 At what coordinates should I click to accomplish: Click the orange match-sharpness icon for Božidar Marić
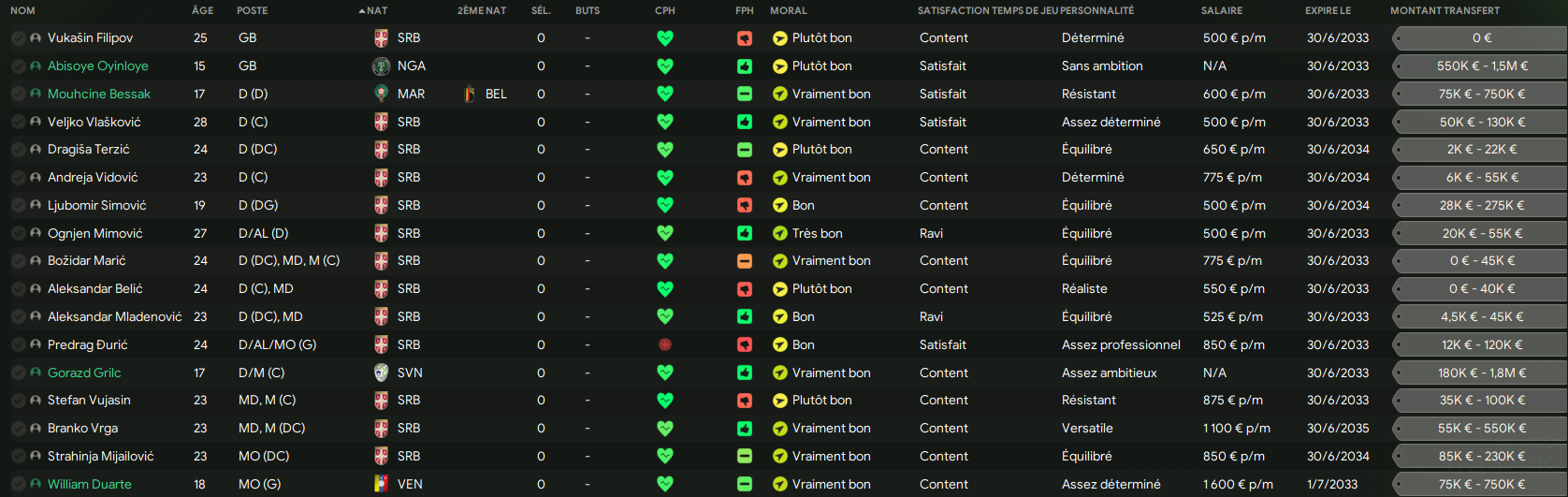click(745, 261)
